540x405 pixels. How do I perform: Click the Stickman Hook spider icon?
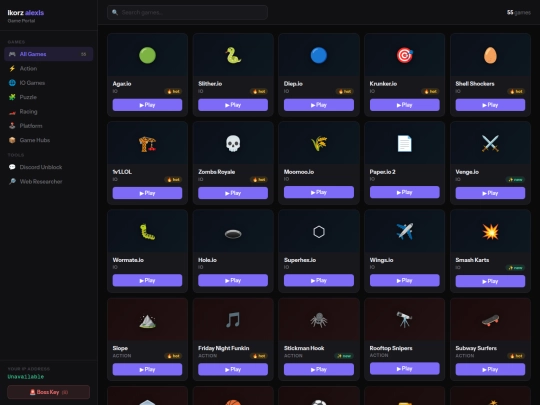coord(319,320)
